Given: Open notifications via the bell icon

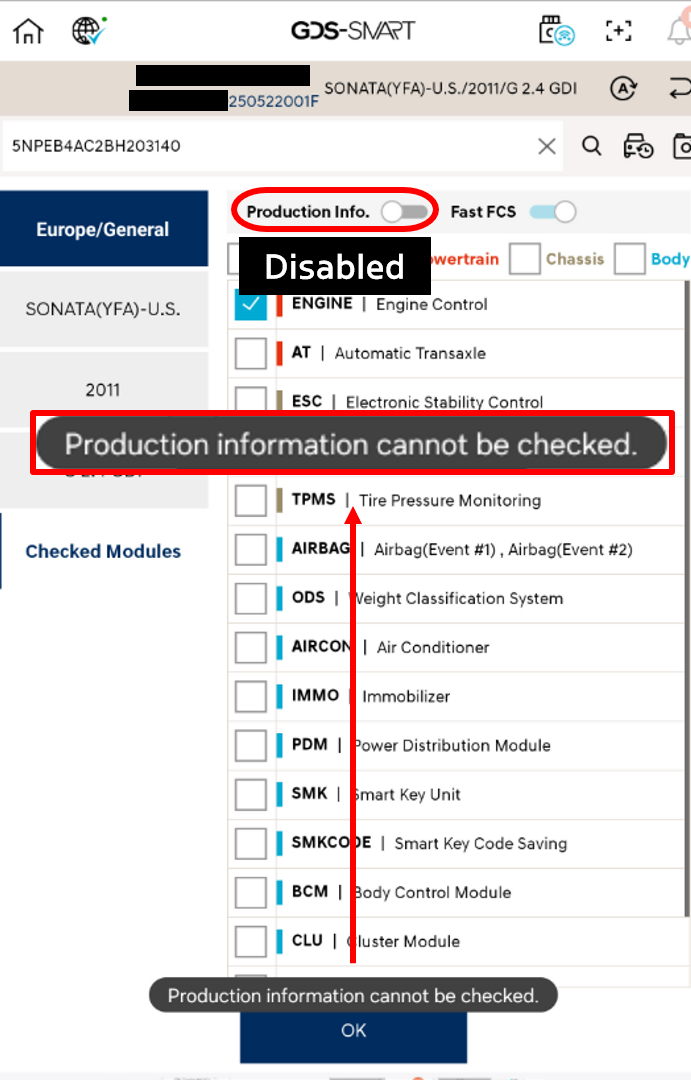Looking at the screenshot, I should tap(678, 31).
